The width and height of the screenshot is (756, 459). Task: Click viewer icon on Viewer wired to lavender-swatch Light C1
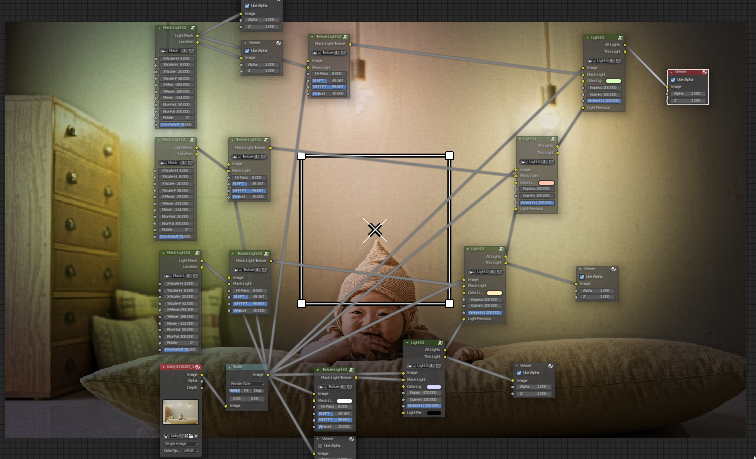[550, 366]
